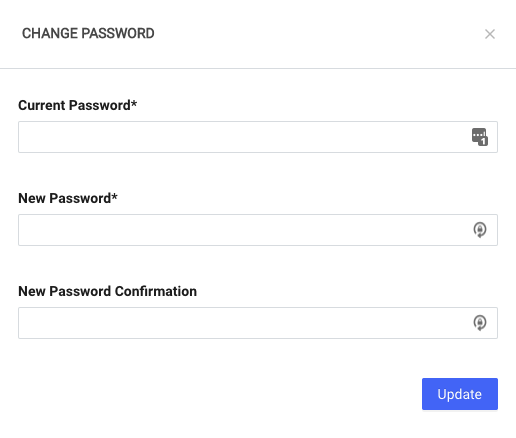Click the asterisk beside Current Password label
Viewport: 516px width, 438px height.
tap(134, 103)
